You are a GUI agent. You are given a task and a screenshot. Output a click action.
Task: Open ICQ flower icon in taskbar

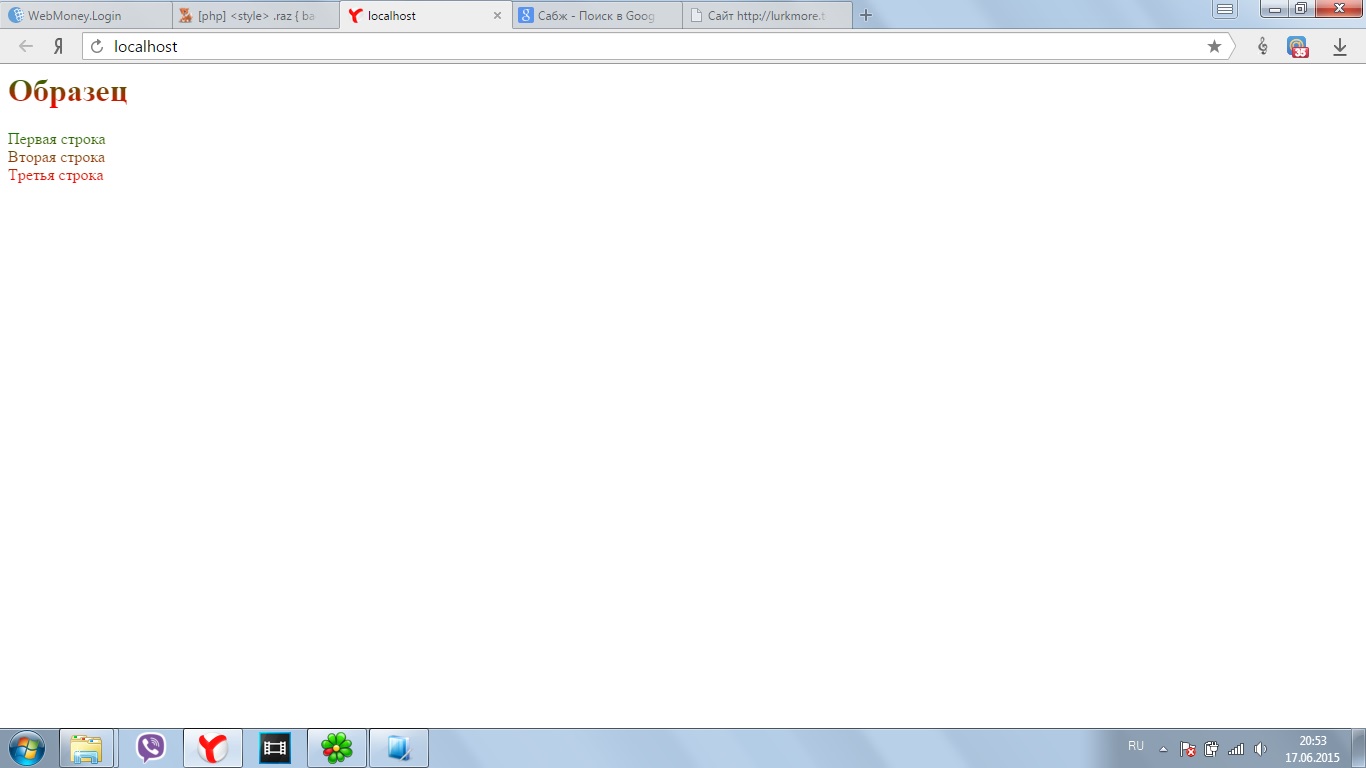coord(337,748)
